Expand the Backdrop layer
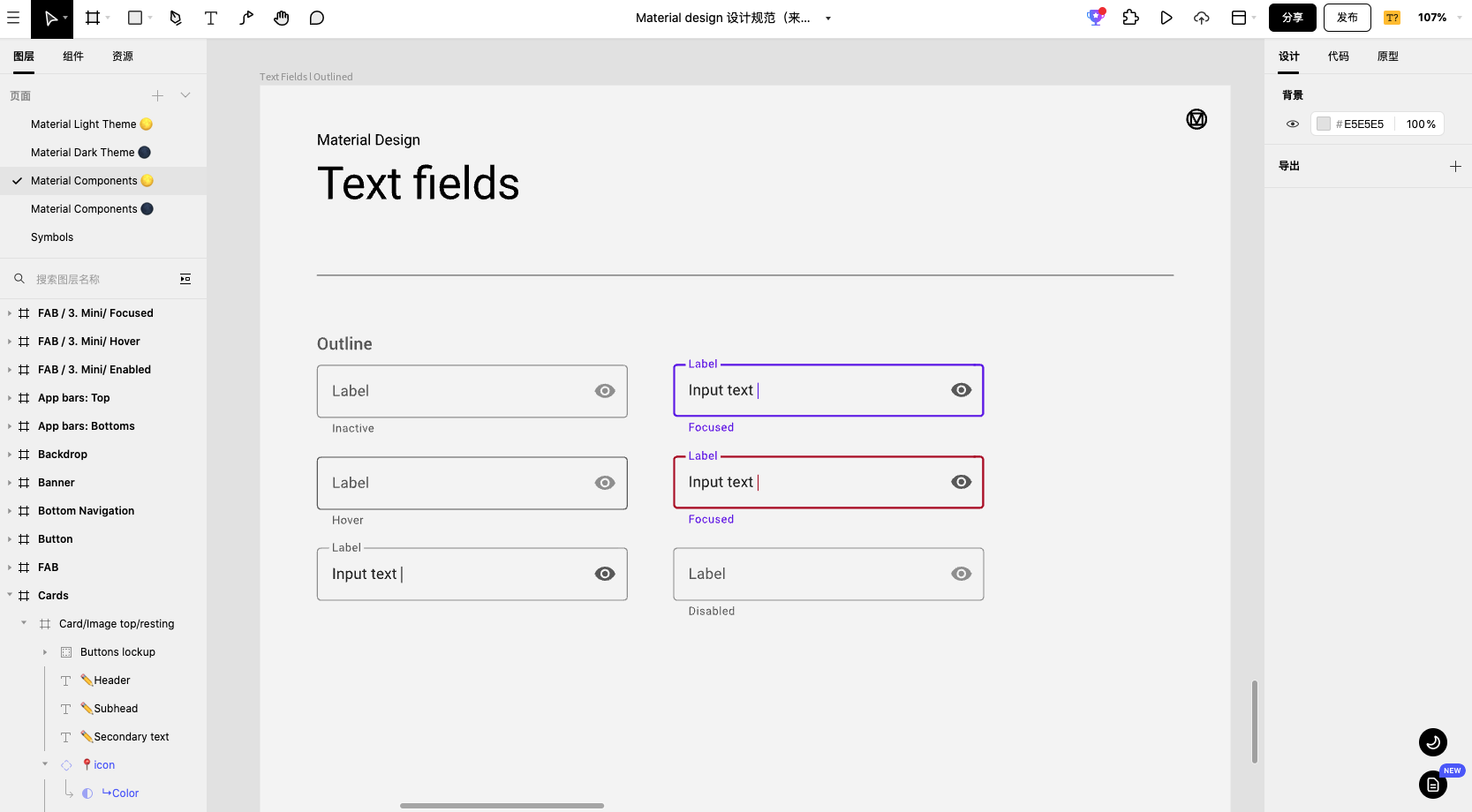 pos(10,455)
